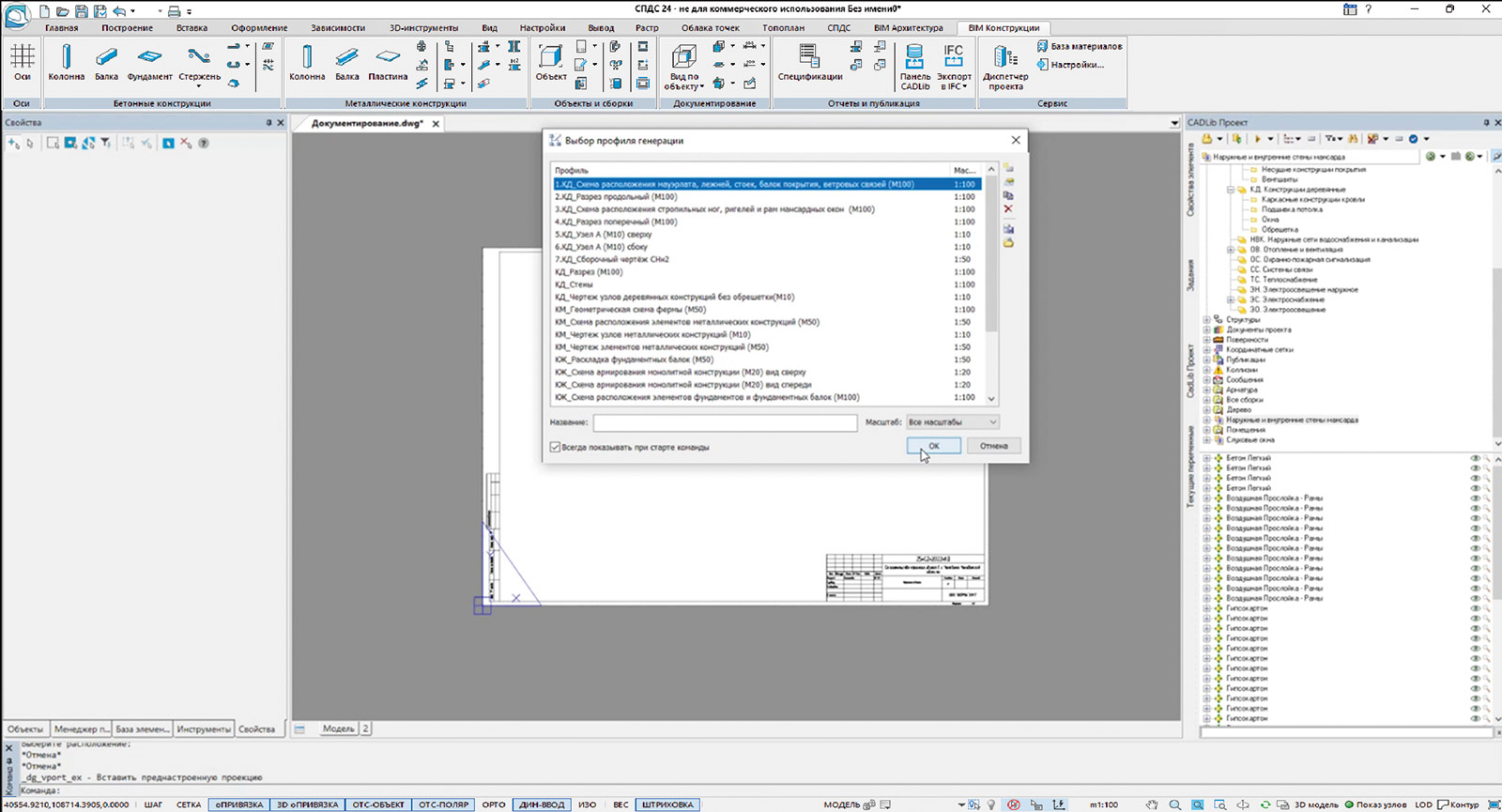Toggle ОТС-ПОЛЯР in status bar
This screenshot has height=812, width=1502.
tap(443, 804)
